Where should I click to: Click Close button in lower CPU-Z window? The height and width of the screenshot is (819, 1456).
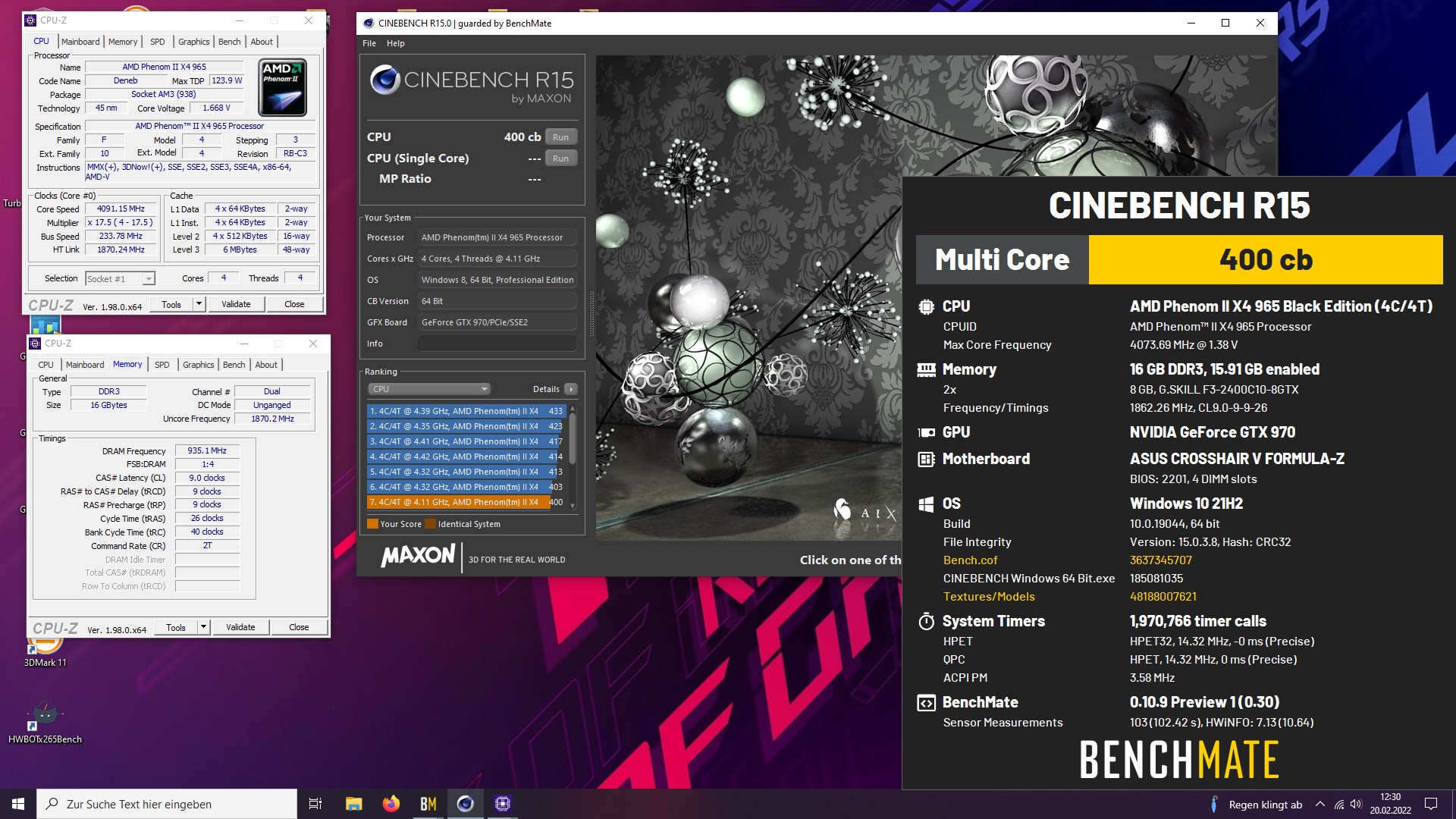click(299, 627)
